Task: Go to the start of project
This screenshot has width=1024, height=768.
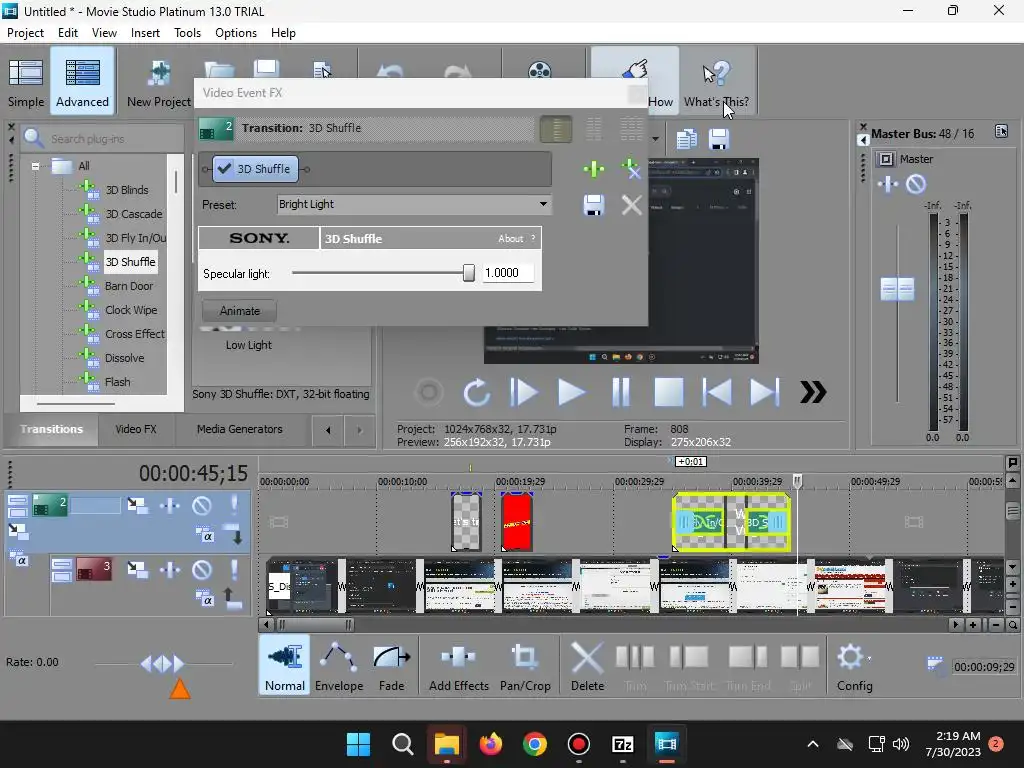Action: point(717,392)
